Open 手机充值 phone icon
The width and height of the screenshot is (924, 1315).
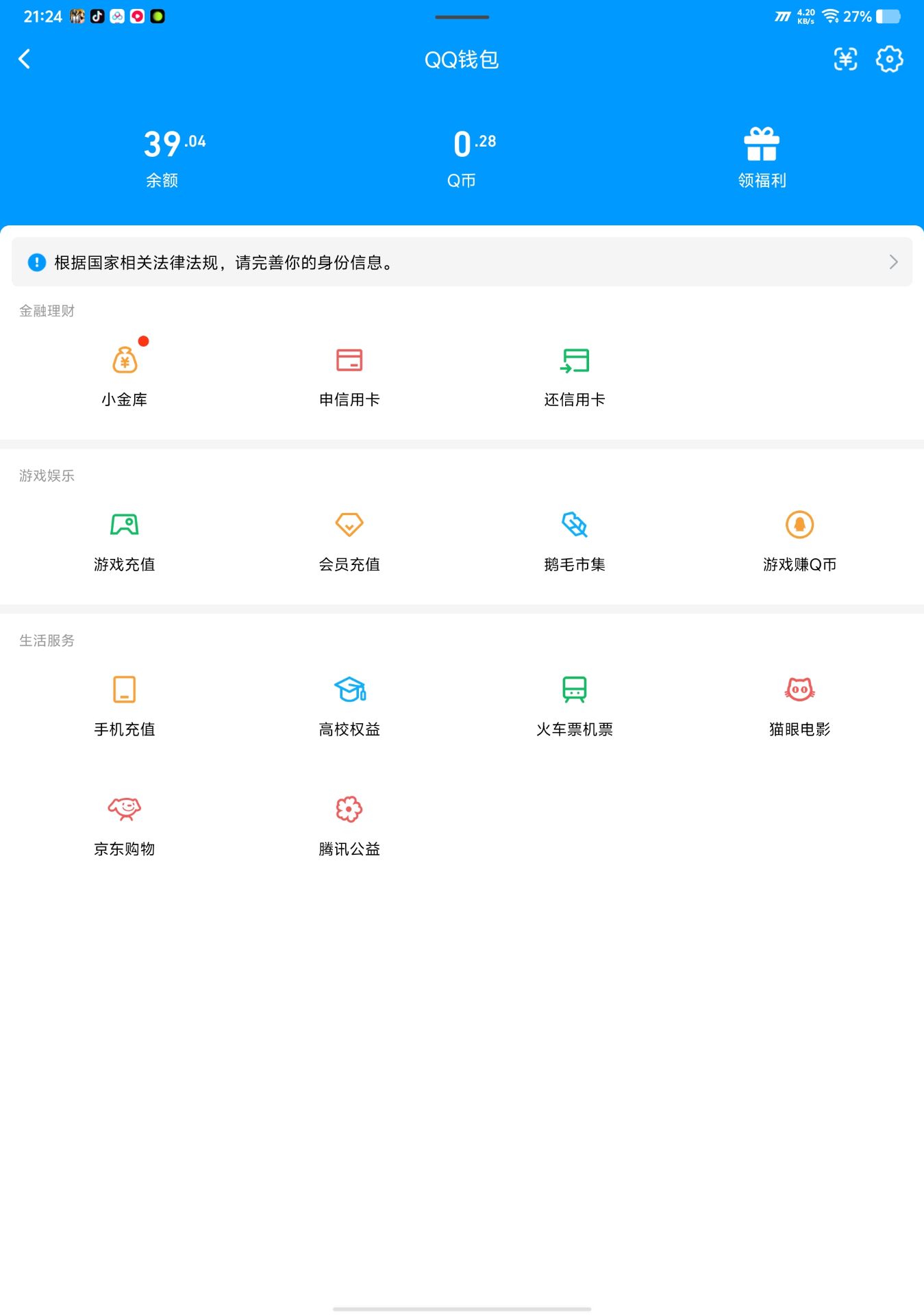pyautogui.click(x=125, y=690)
